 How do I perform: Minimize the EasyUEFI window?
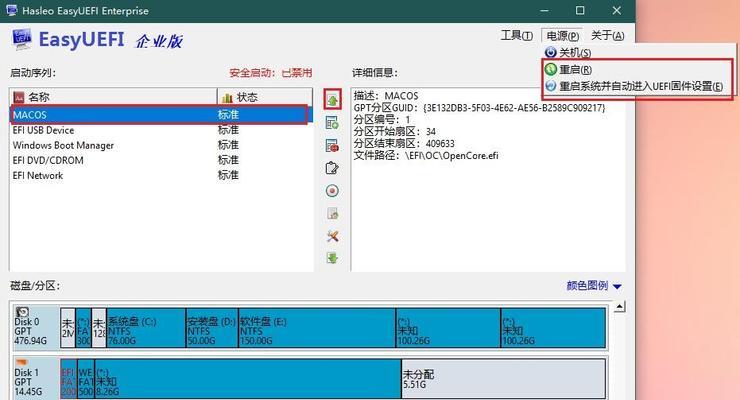click(544, 10)
